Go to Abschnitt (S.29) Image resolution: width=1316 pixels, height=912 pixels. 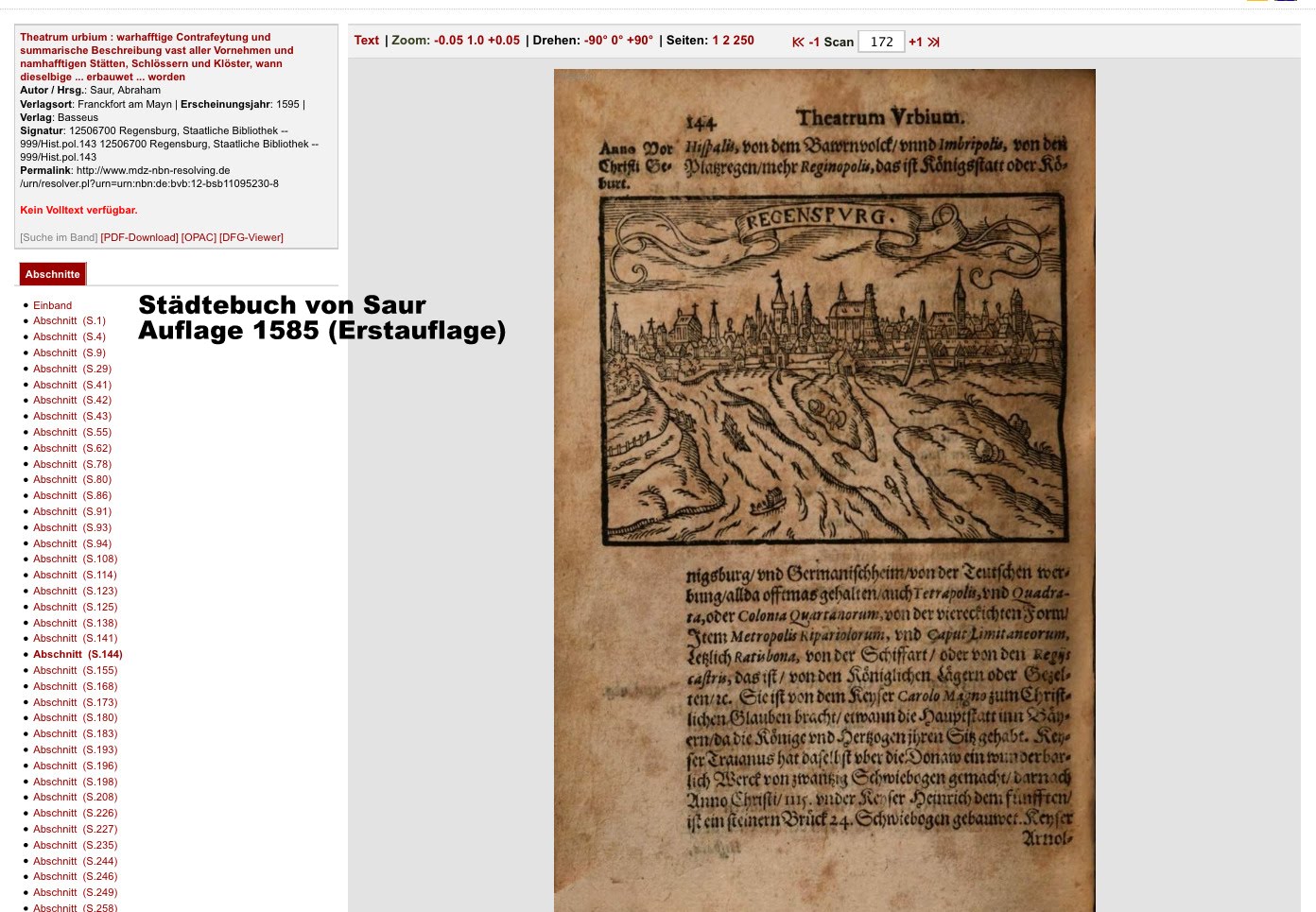coord(72,370)
